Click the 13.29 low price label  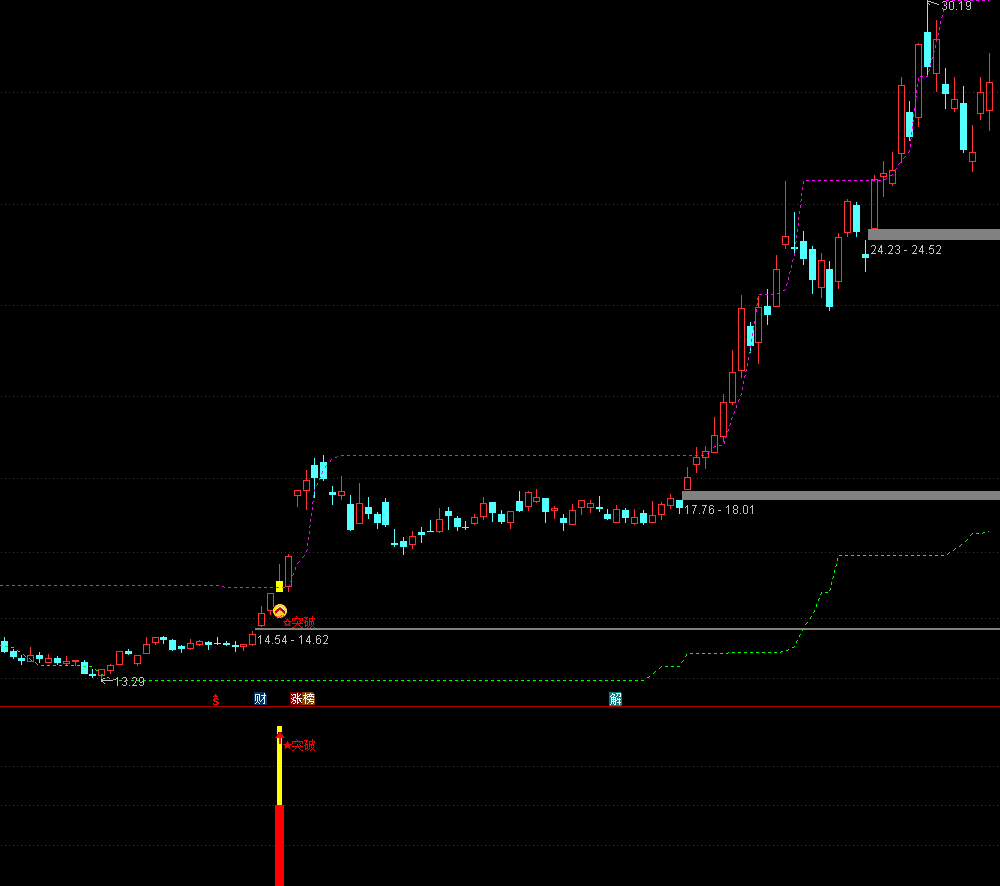pos(129,682)
